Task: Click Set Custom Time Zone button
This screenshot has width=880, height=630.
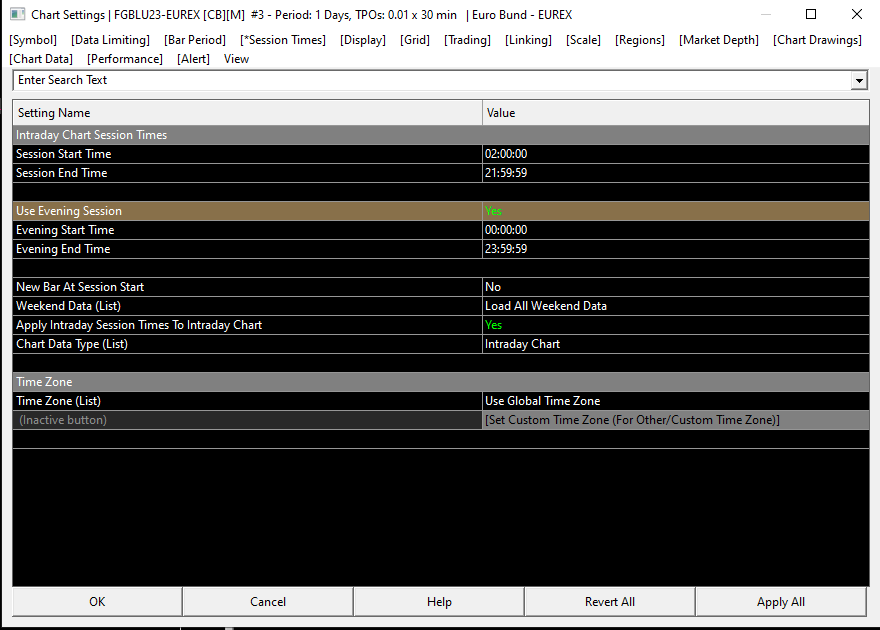Action: point(675,420)
